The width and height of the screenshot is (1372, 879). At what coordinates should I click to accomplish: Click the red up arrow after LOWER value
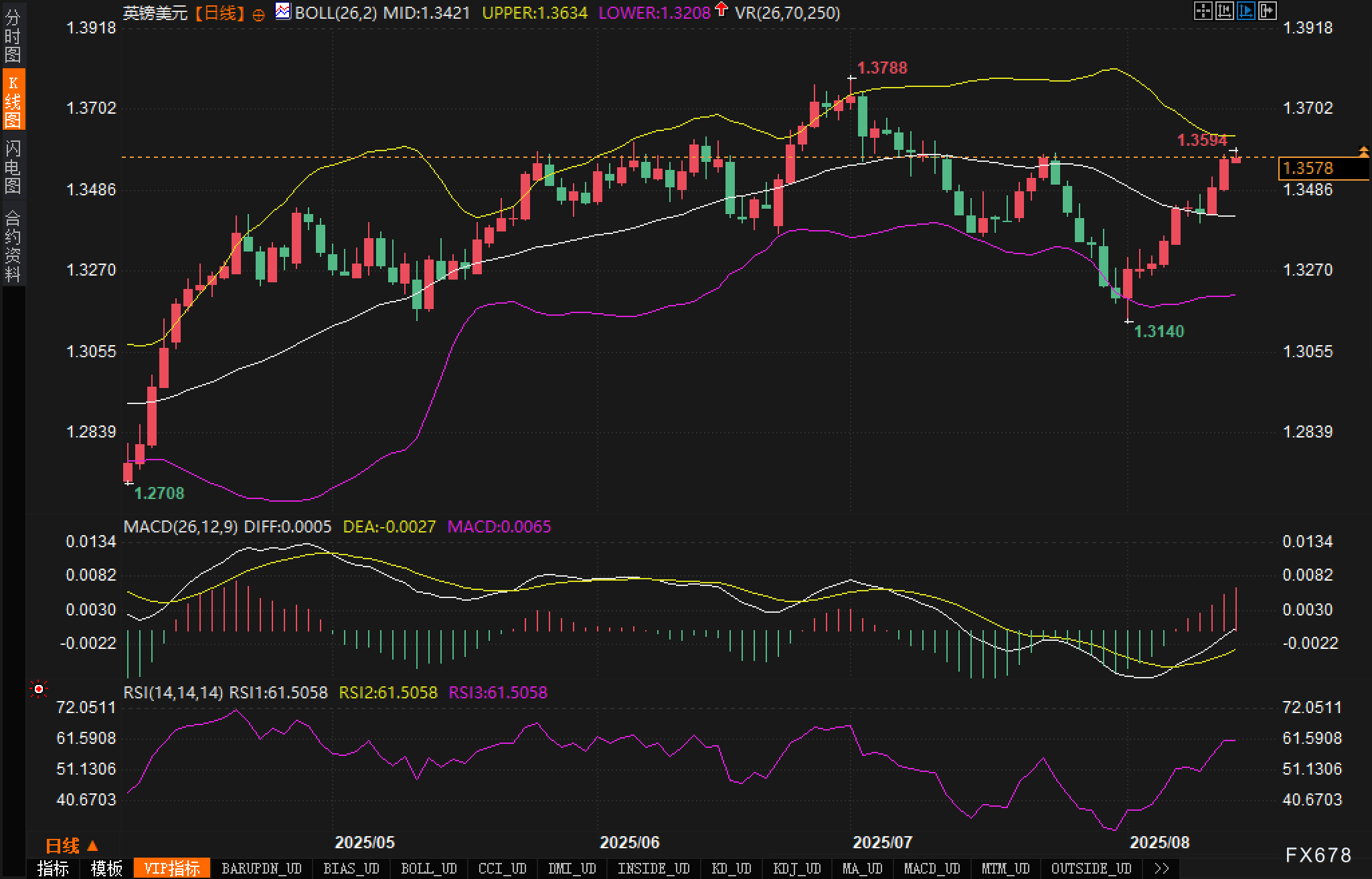[721, 9]
